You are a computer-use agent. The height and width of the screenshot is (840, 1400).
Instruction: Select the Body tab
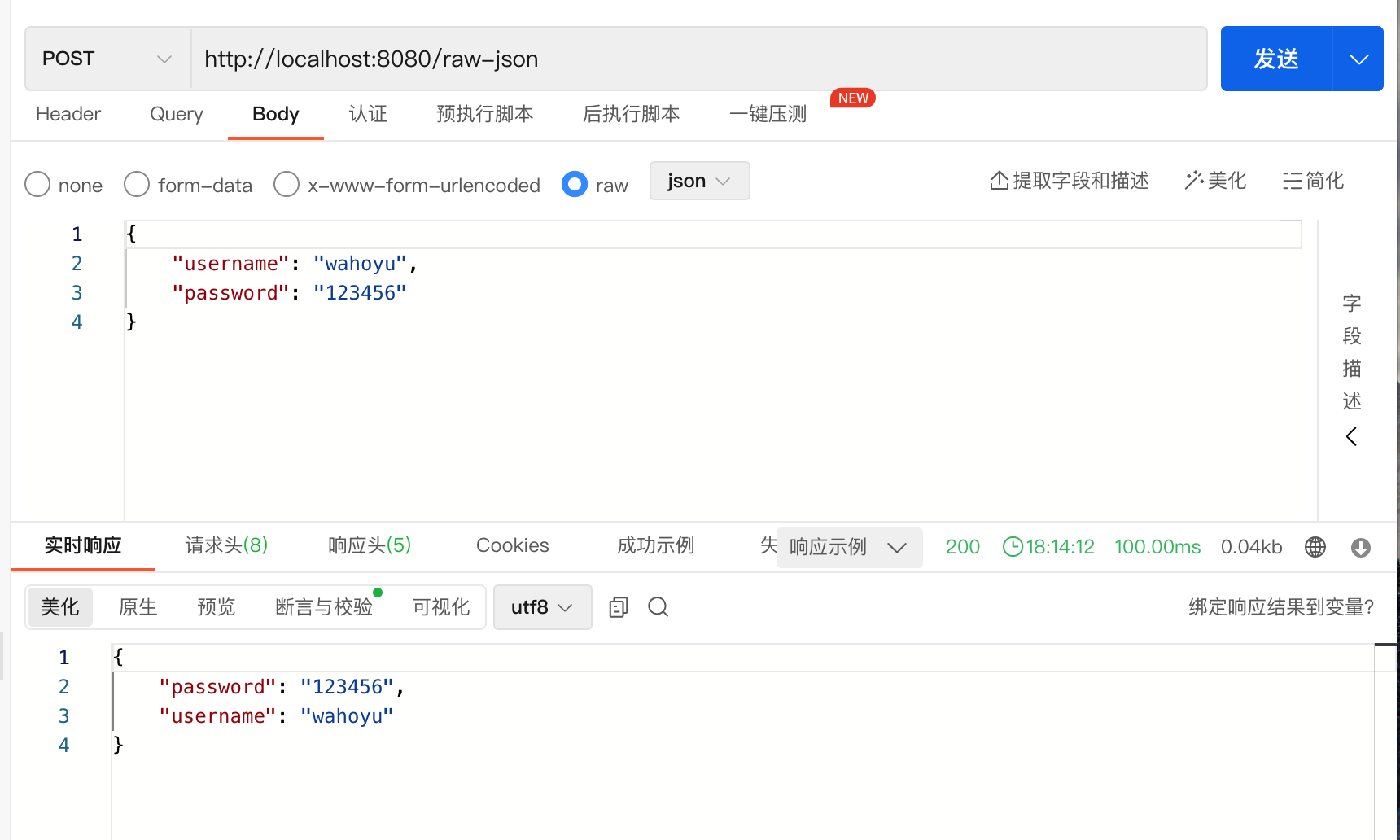276,114
